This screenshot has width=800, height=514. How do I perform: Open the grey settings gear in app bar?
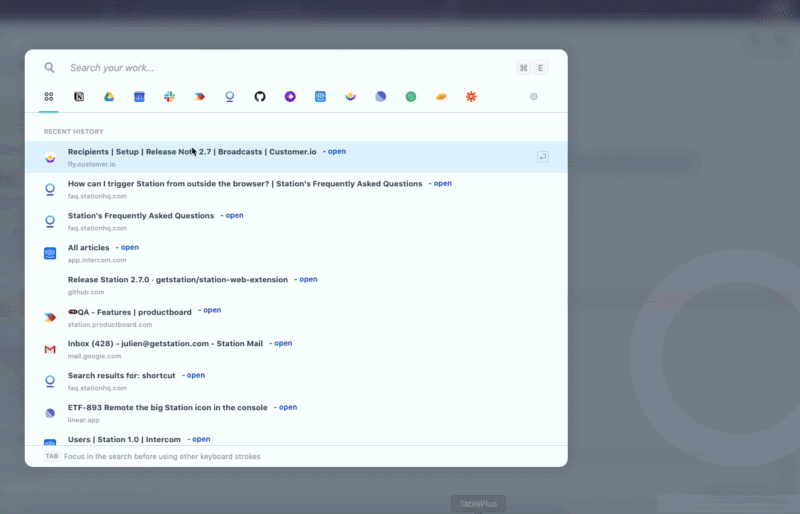point(534,96)
